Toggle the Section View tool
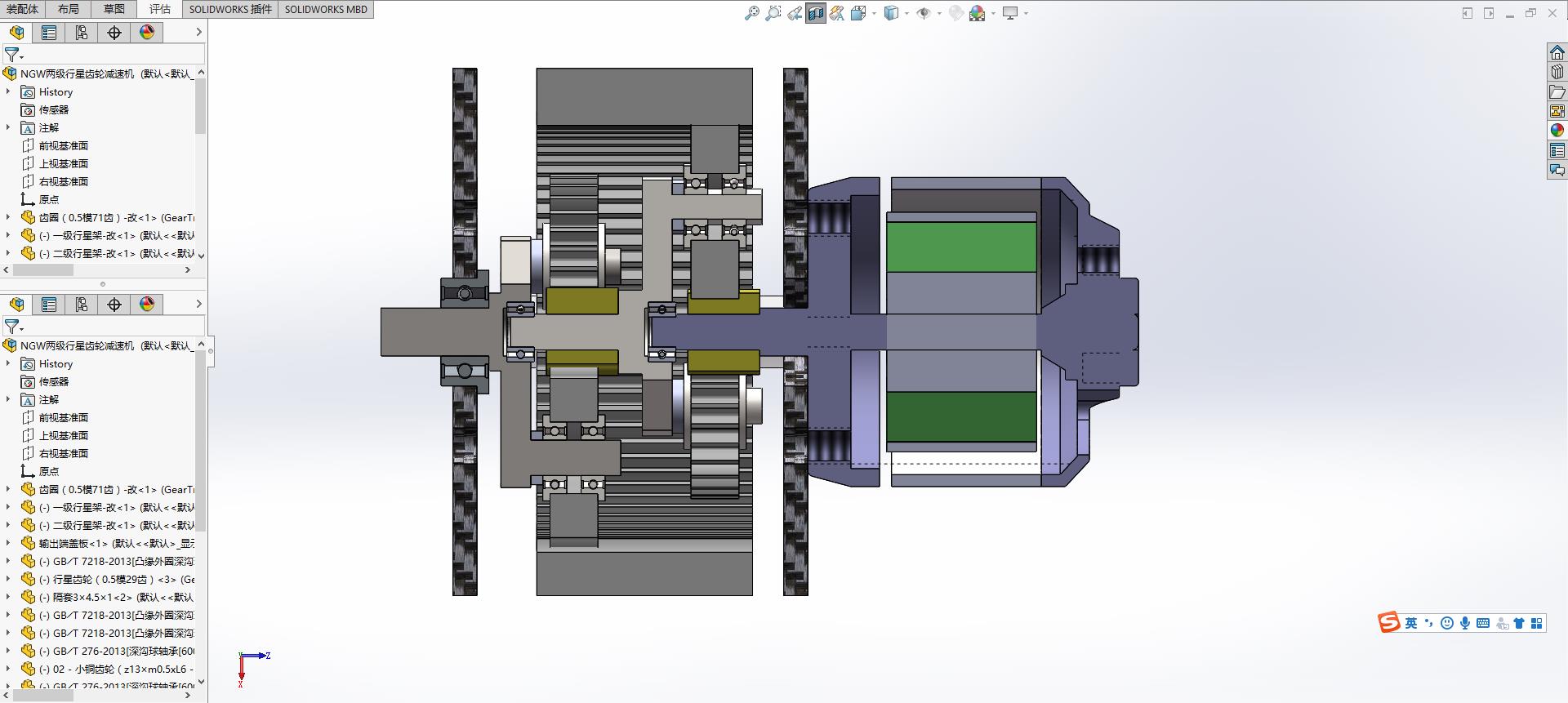The width and height of the screenshot is (1568, 703). [816, 13]
